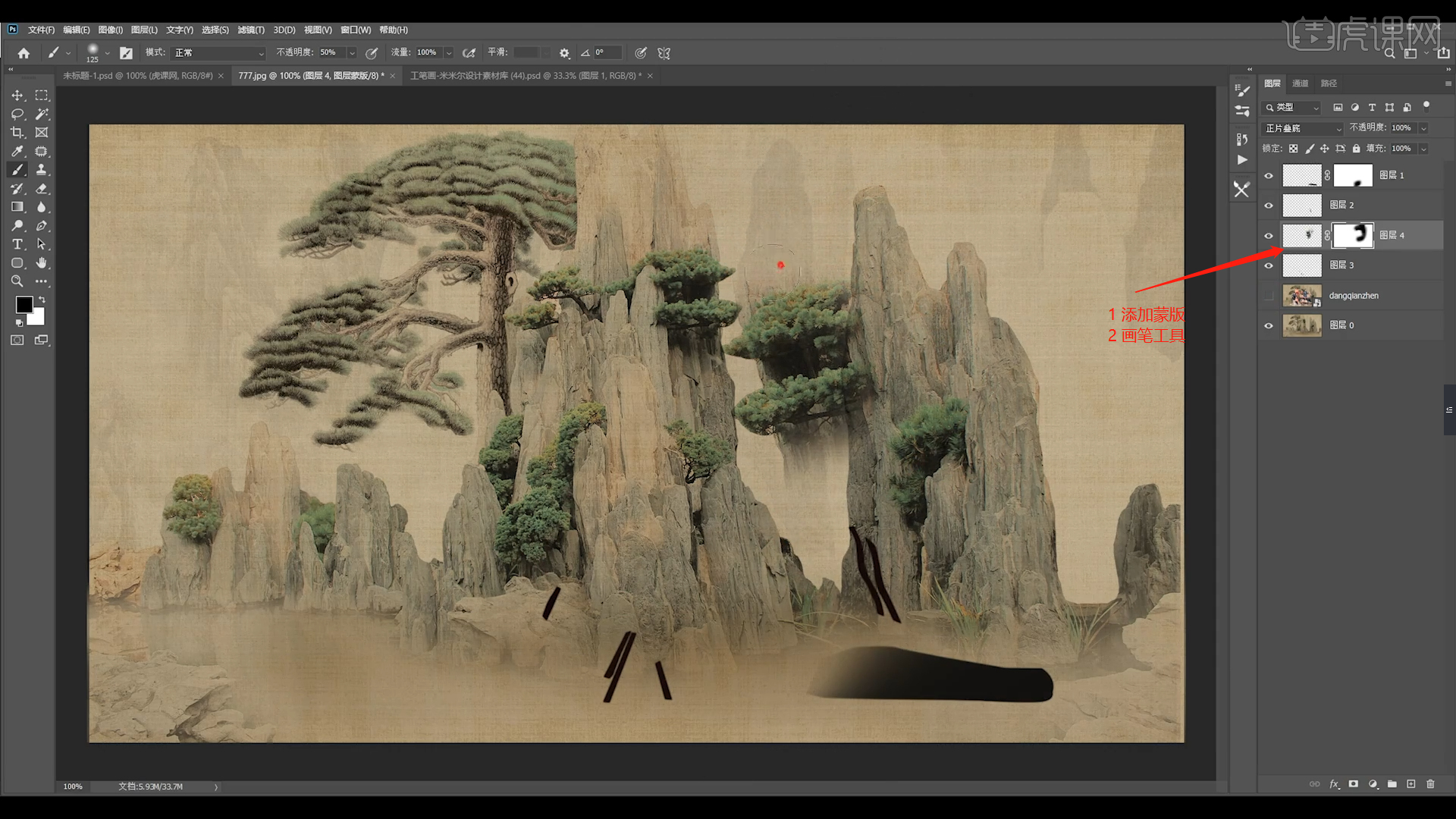The height and width of the screenshot is (819, 1456).
Task: Select the Move tool
Action: (x=17, y=96)
